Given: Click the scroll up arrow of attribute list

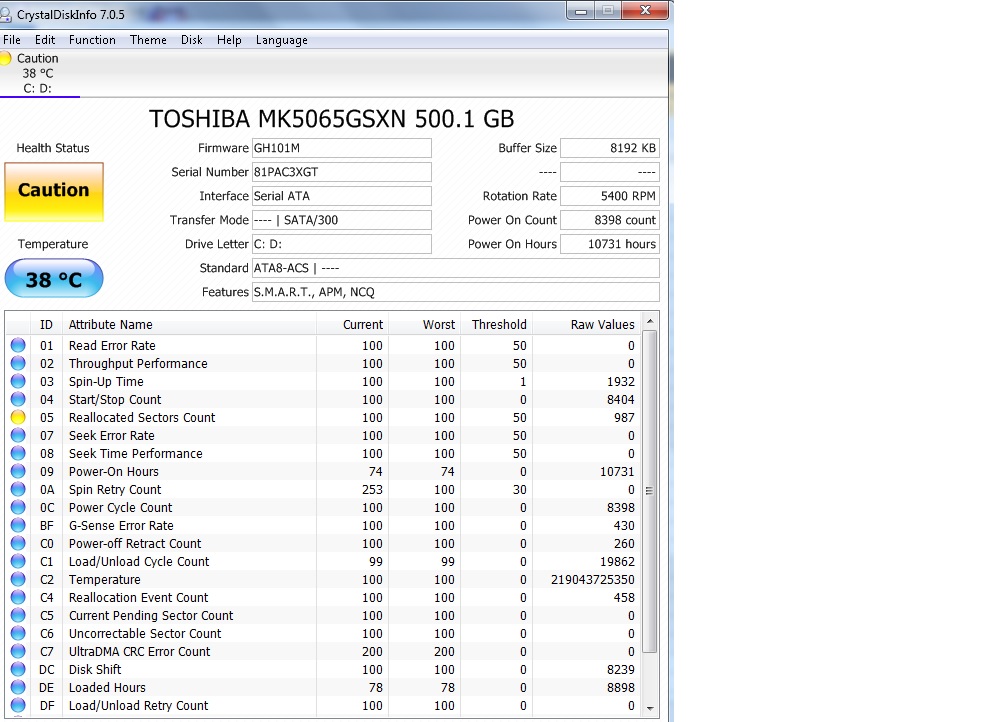Looking at the screenshot, I should 650,321.
